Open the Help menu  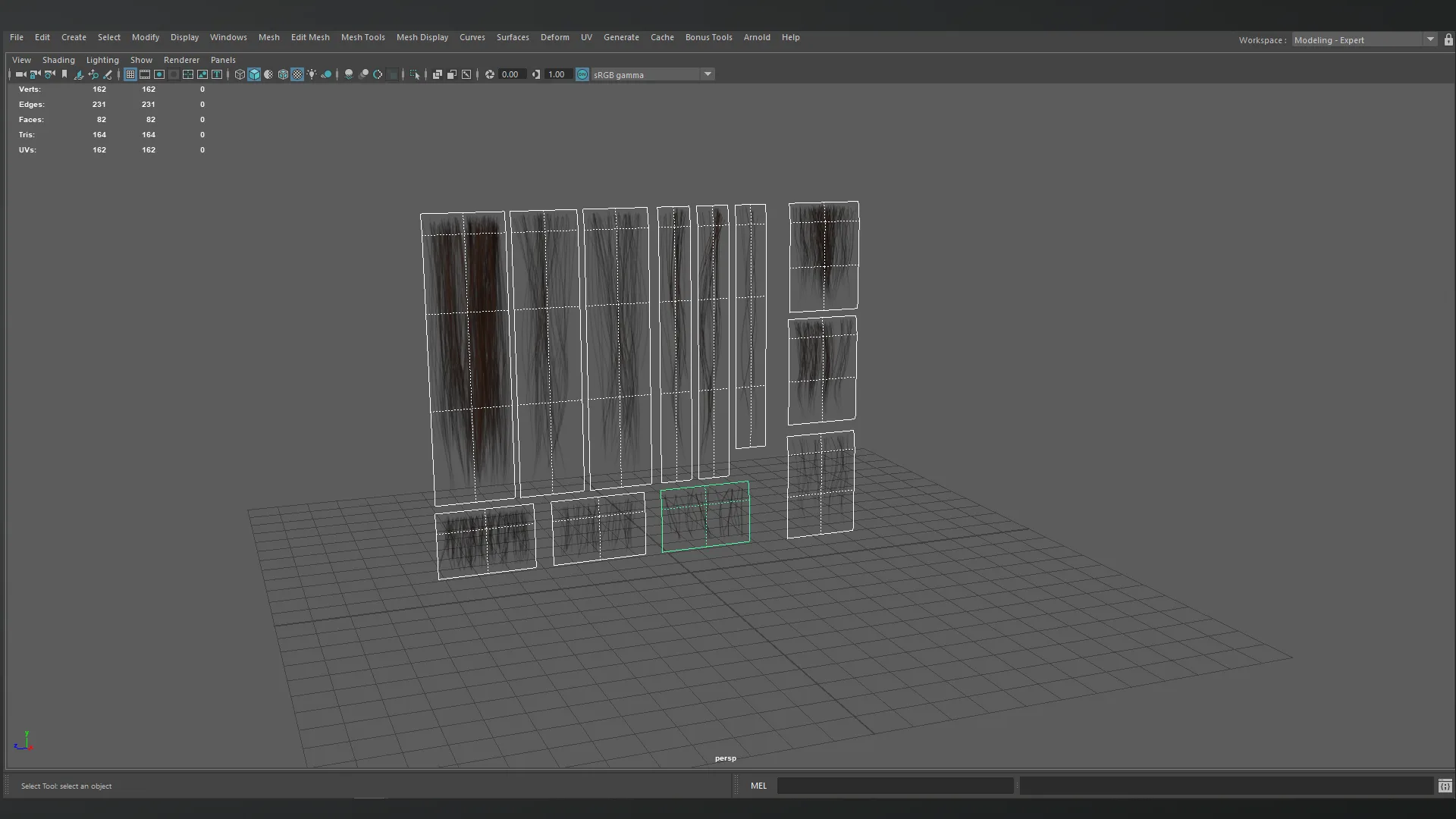(x=790, y=37)
